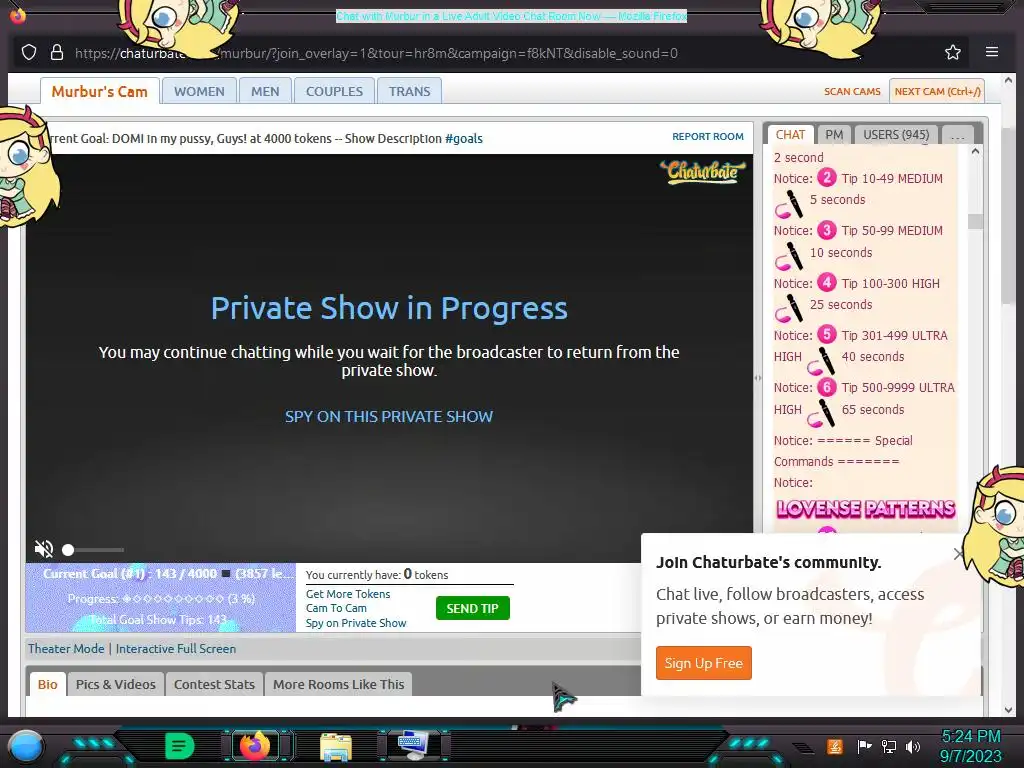Open the COUPLES tab

click(x=334, y=91)
